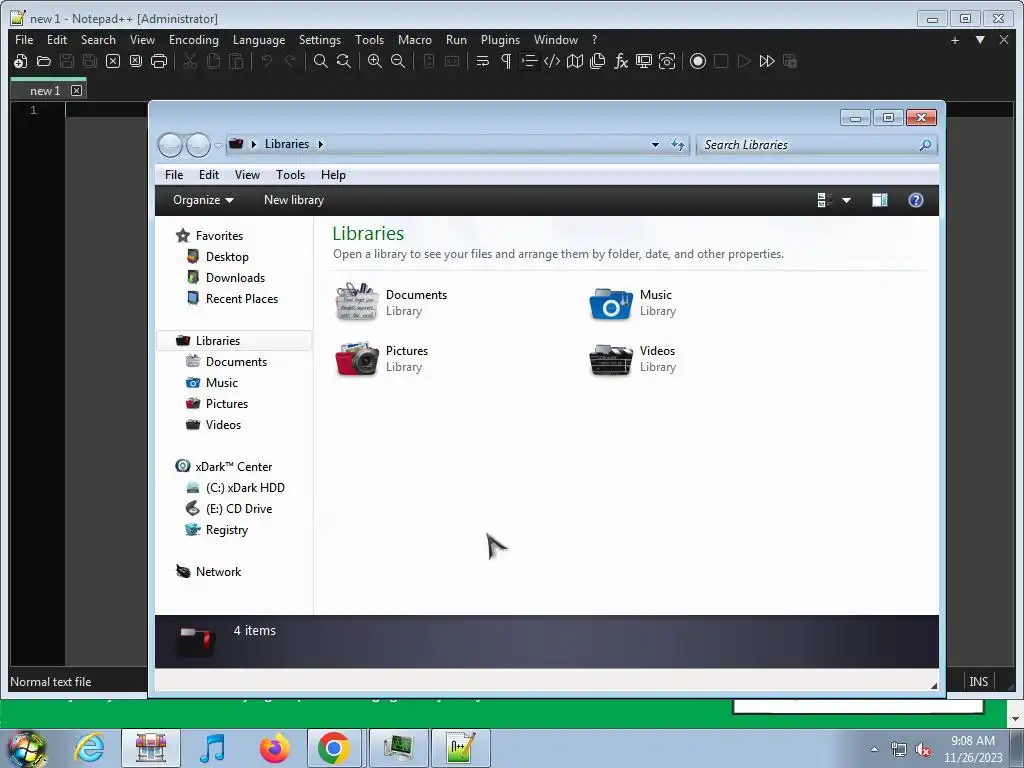Open Explorer View menu
This screenshot has height=768, width=1024.
coord(248,175)
